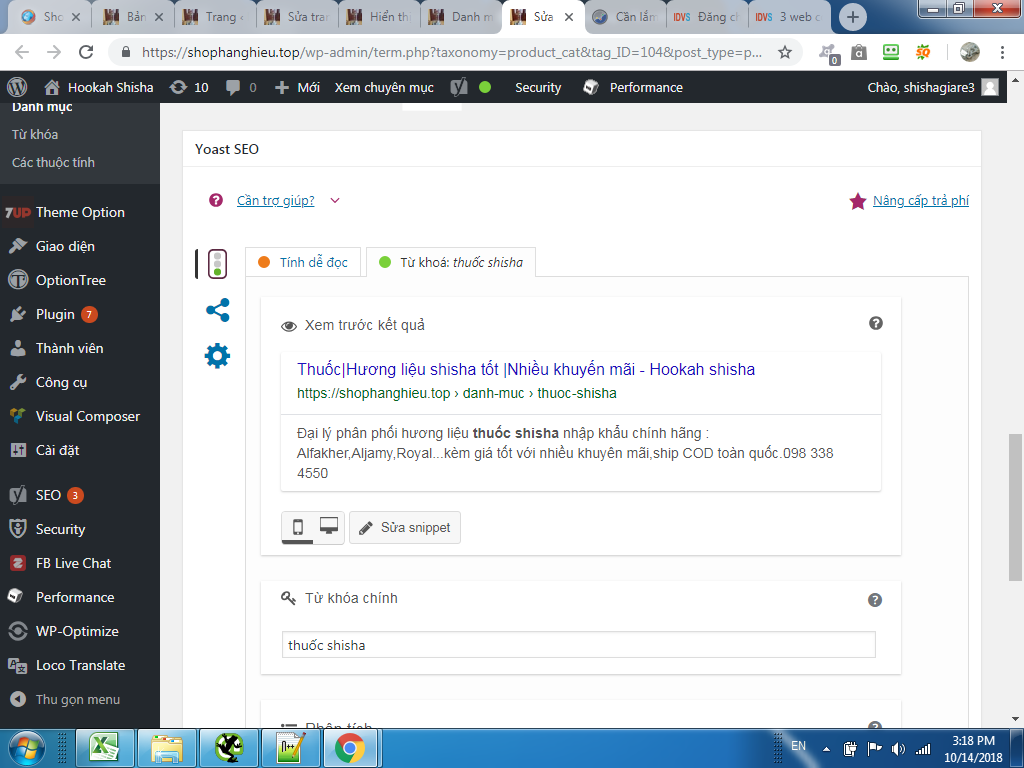View comments in the admin bar
The height and width of the screenshot is (768, 1024).
pyautogui.click(x=241, y=88)
